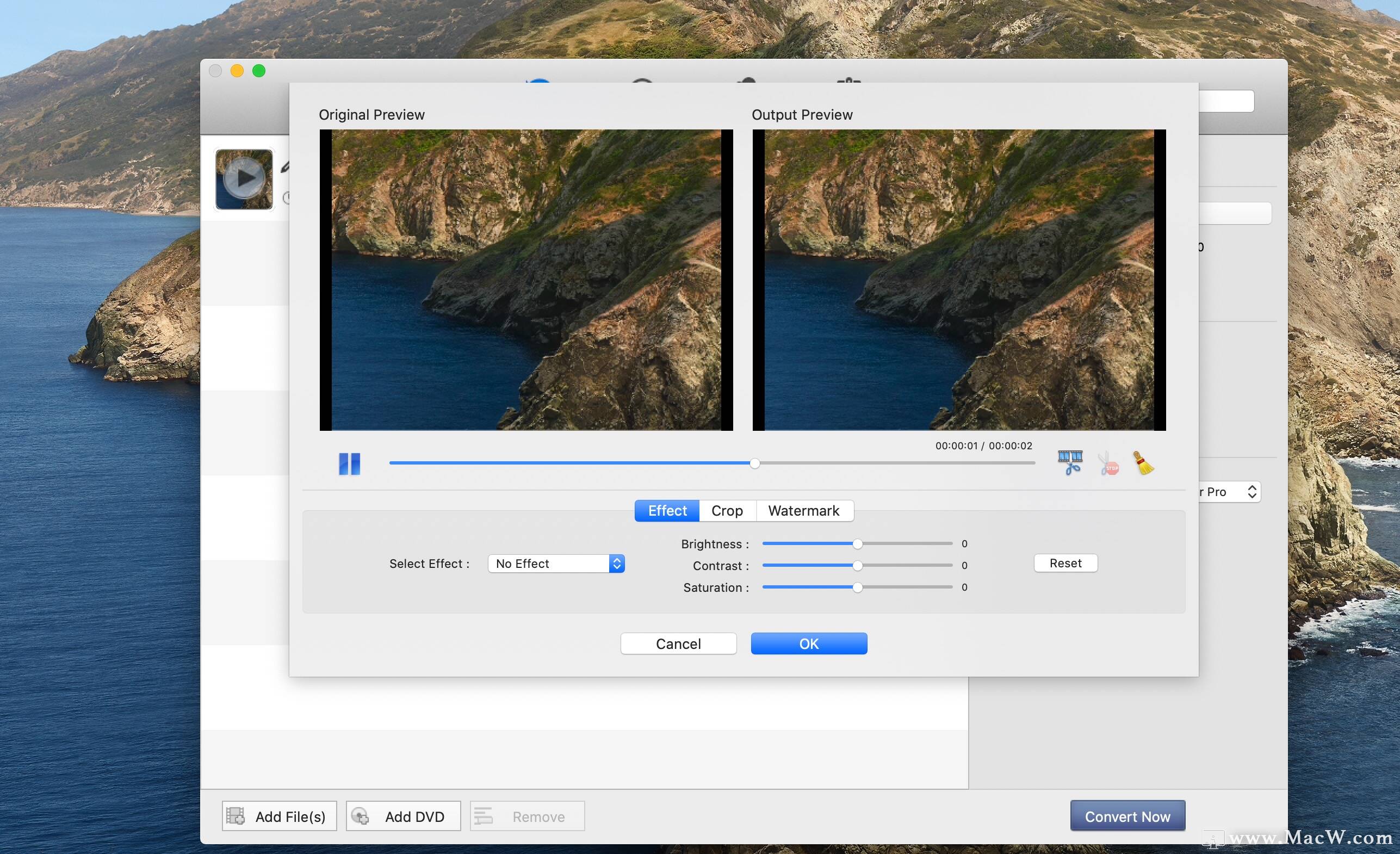Pause the video preview playback

click(349, 463)
